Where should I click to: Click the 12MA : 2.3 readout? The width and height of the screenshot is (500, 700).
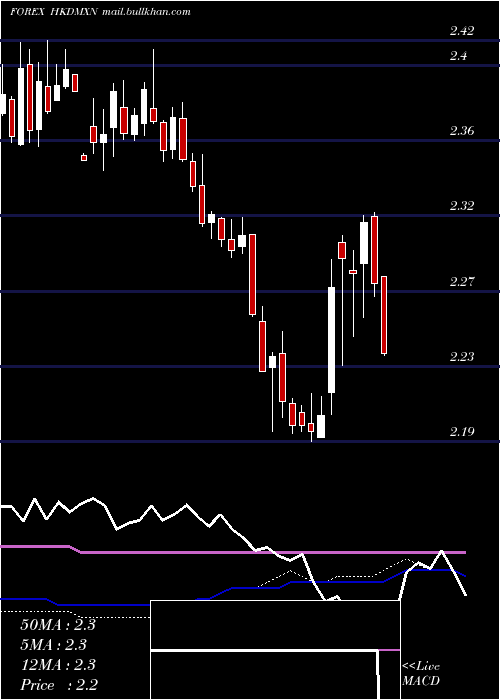(x=58, y=665)
